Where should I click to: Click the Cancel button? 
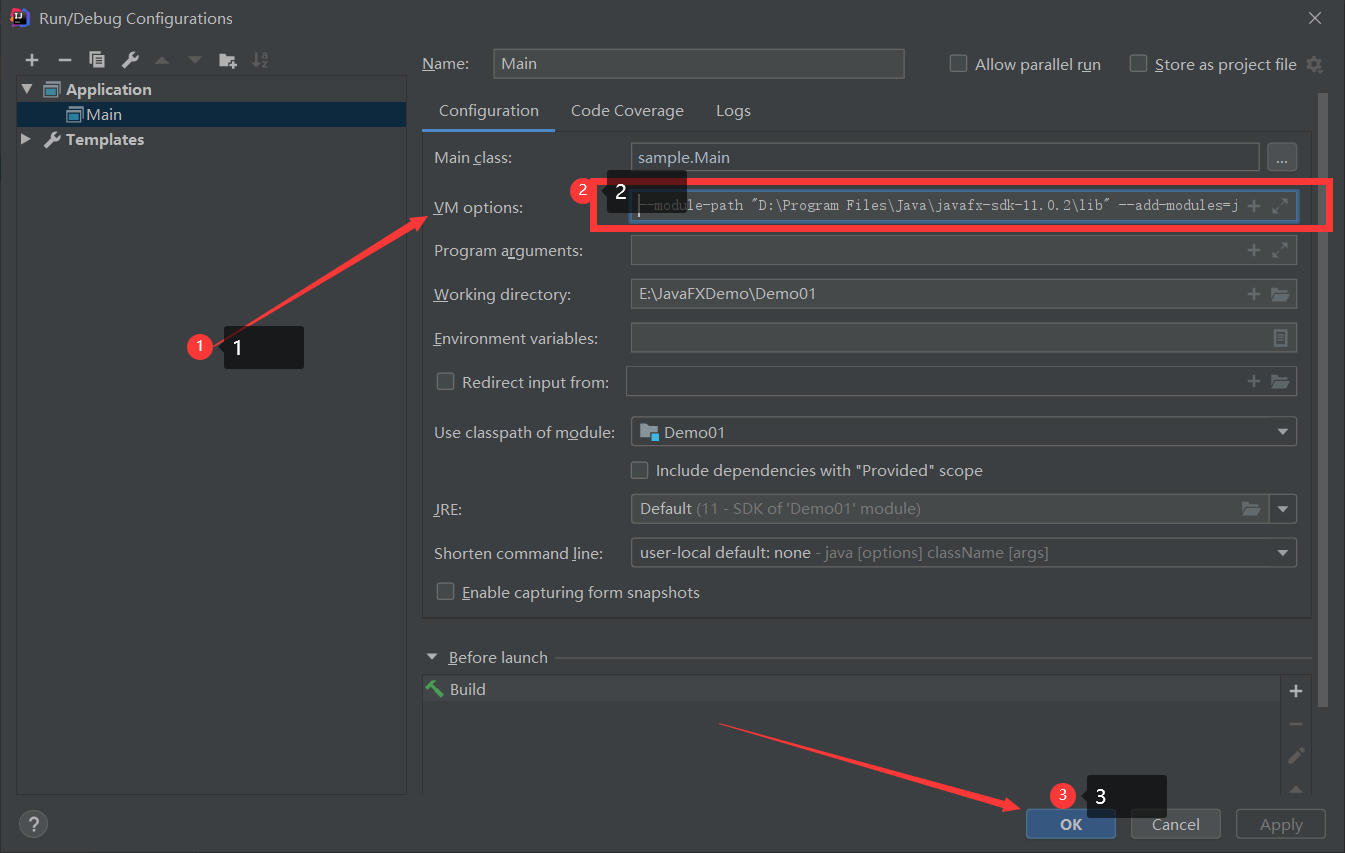pyautogui.click(x=1176, y=824)
